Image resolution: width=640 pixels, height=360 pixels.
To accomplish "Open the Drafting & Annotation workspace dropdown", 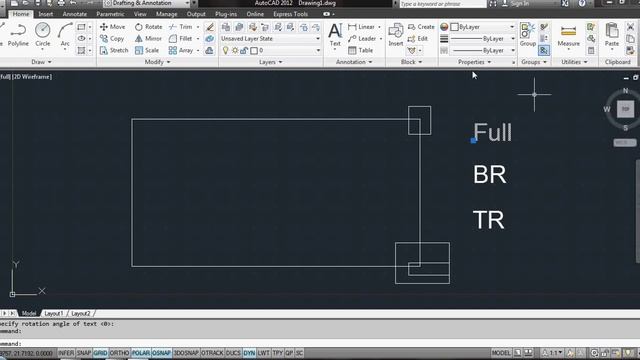I will tap(147, 3).
